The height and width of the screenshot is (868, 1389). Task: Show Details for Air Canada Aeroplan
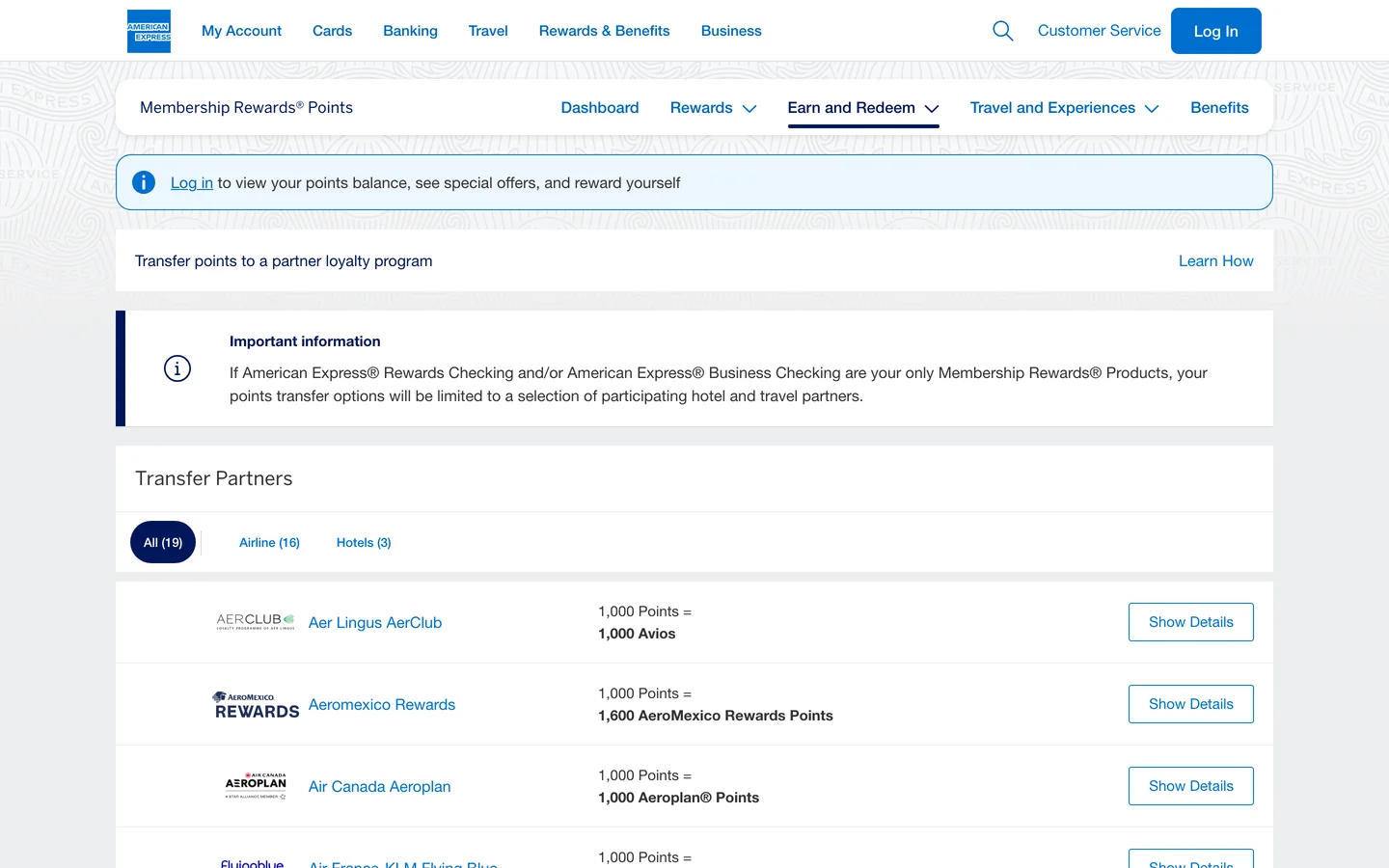click(x=1190, y=786)
